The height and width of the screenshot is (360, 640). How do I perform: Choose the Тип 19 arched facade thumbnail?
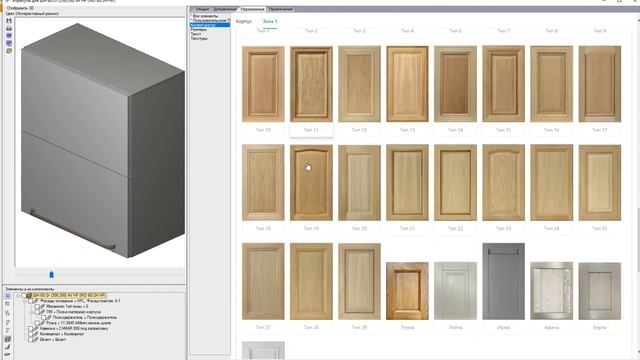tap(311, 182)
